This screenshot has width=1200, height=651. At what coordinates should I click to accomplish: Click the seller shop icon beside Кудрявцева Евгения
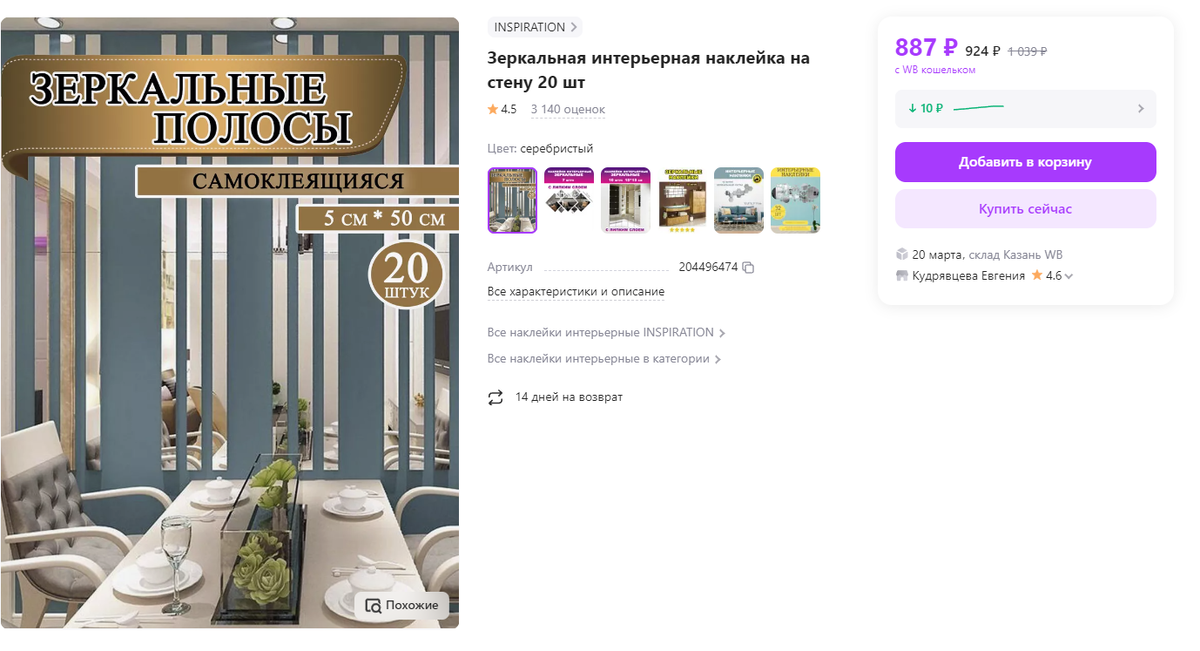click(x=902, y=275)
